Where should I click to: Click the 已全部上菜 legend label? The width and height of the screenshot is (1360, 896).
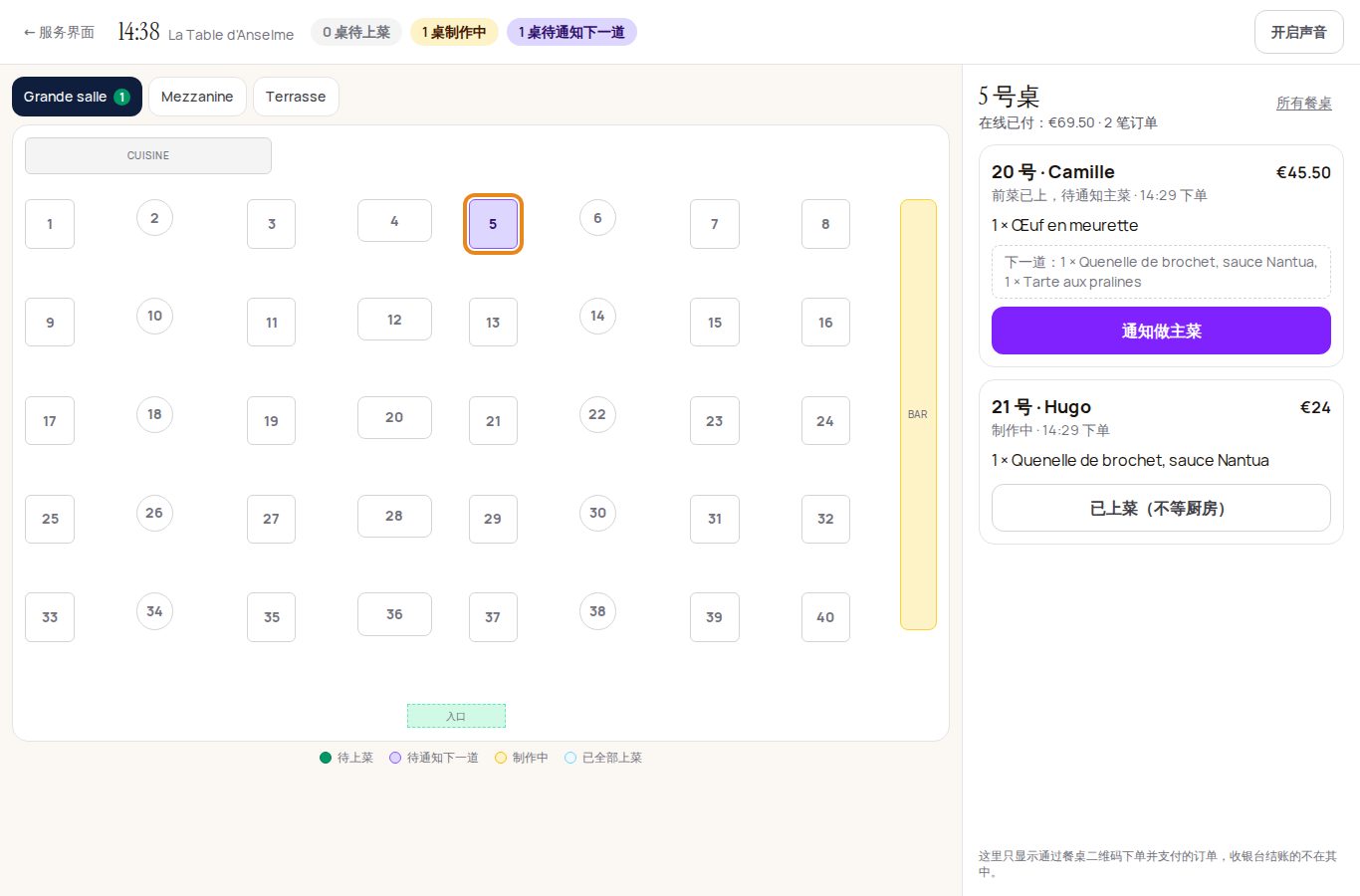click(612, 758)
